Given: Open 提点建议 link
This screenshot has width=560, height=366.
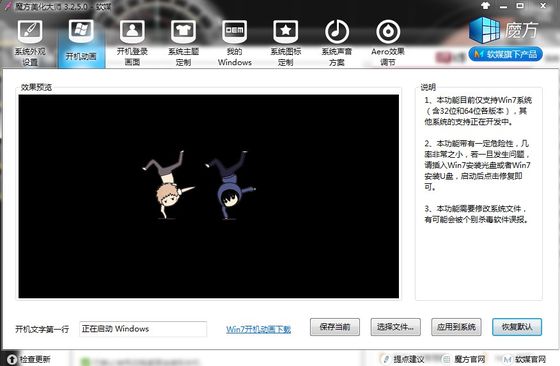Looking at the screenshot, I should (x=409, y=359).
